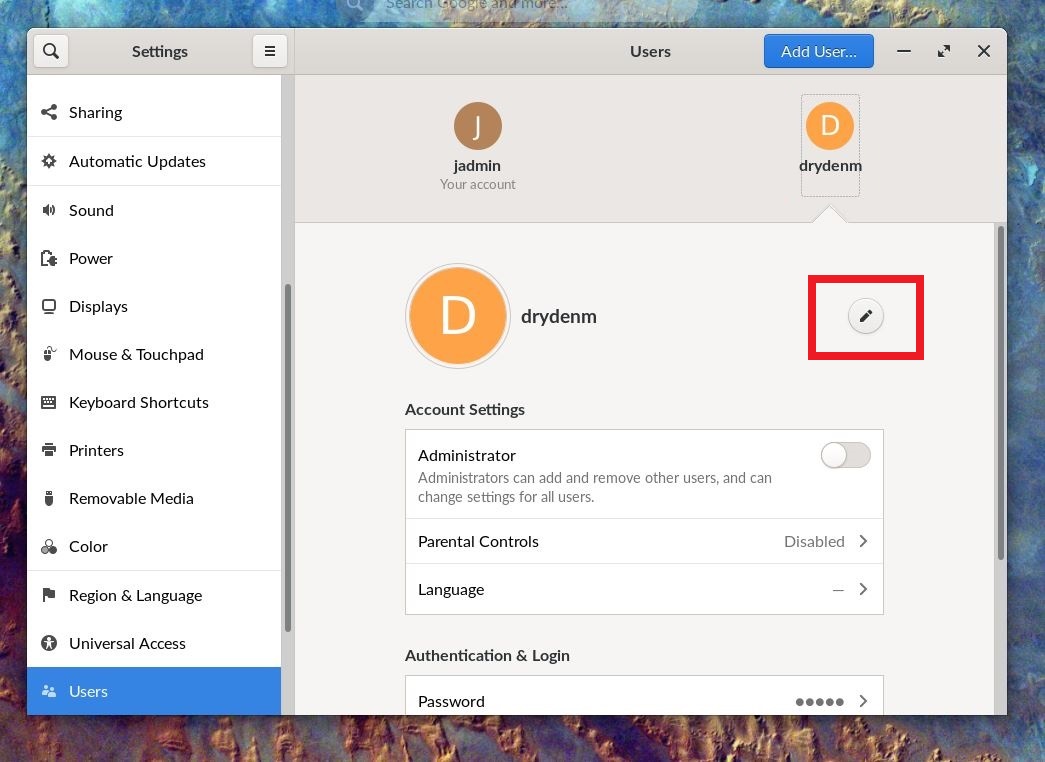Open Mouse & Touchpad panel

pyautogui.click(x=154, y=354)
